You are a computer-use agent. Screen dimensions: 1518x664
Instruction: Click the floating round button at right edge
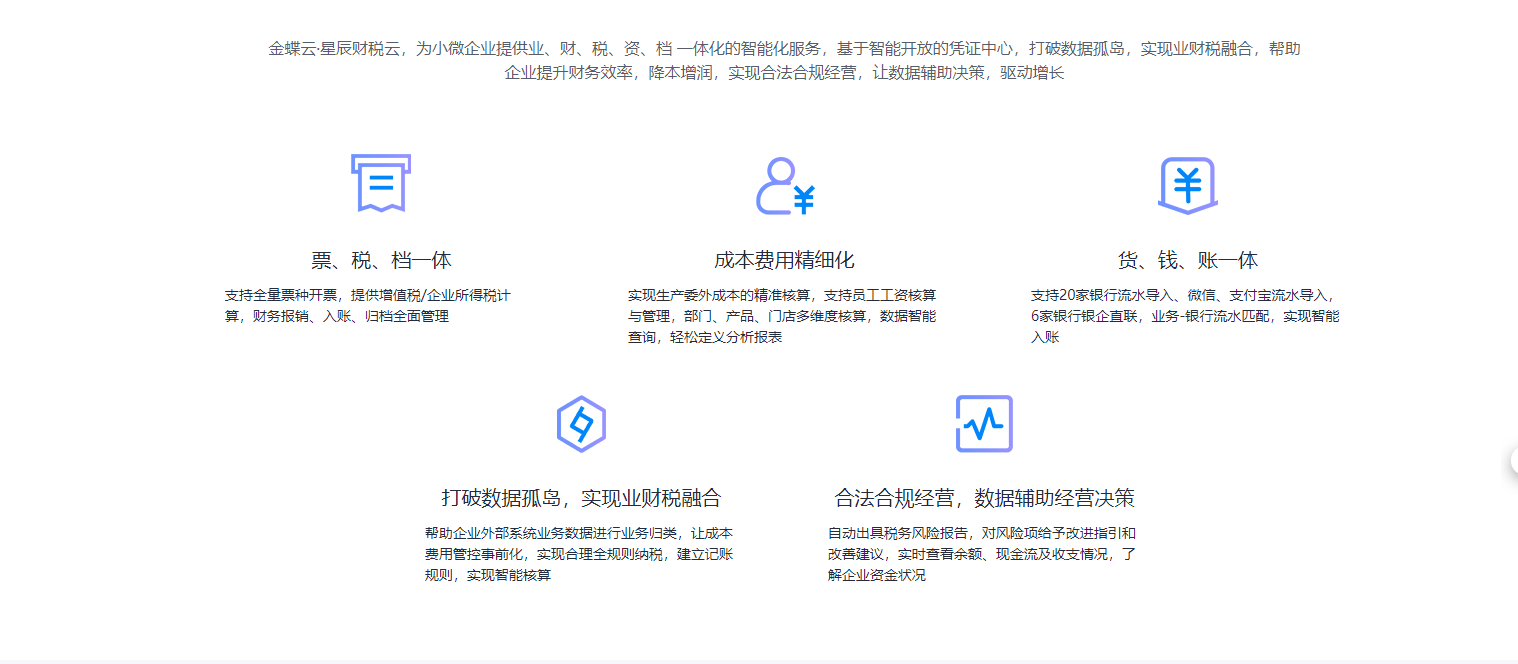pos(1512,460)
